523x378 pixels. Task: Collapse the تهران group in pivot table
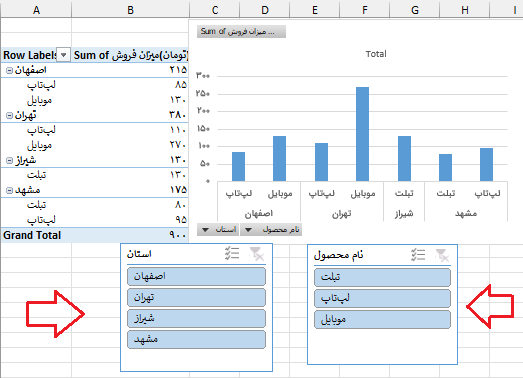[x=10, y=115]
